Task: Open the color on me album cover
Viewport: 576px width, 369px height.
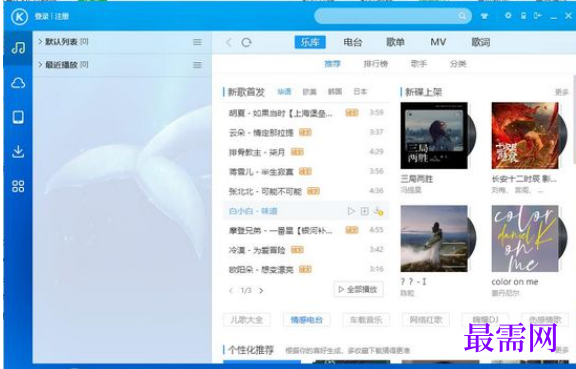Action: coord(525,239)
